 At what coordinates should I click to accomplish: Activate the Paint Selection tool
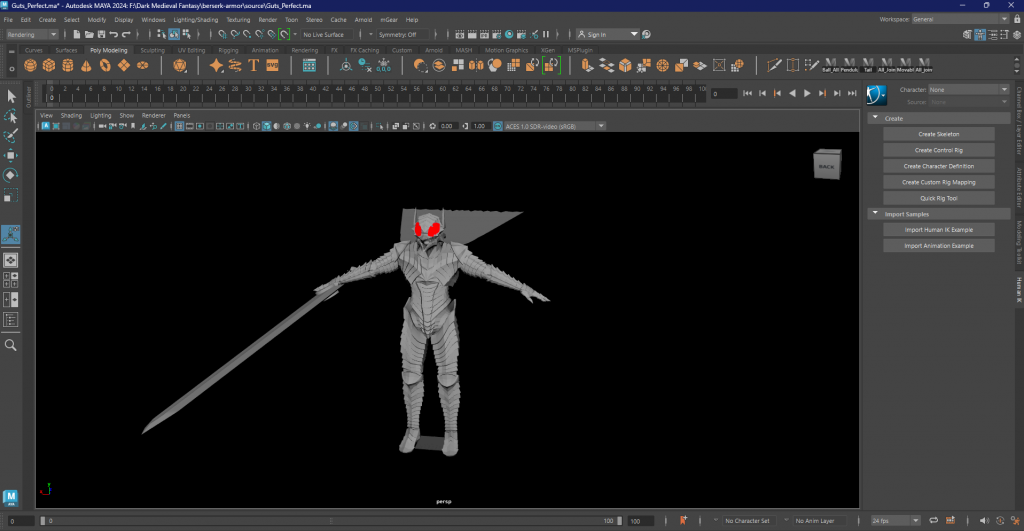12,135
